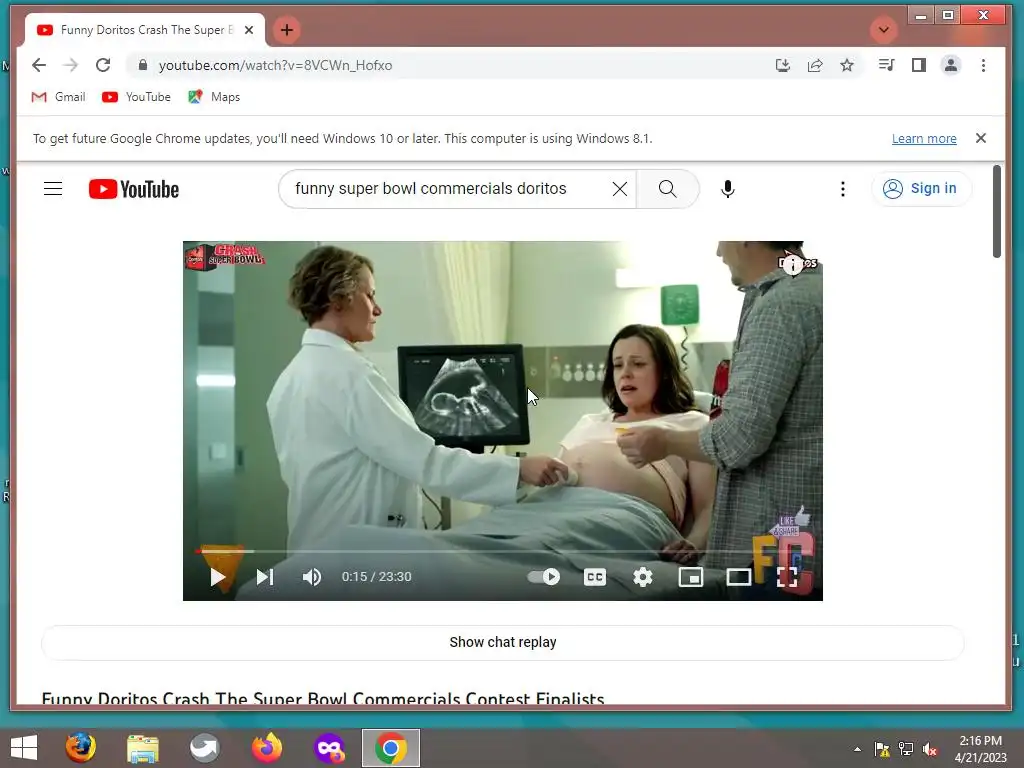1024x768 pixels.
Task: Mute the video player volume
Action: 312,577
